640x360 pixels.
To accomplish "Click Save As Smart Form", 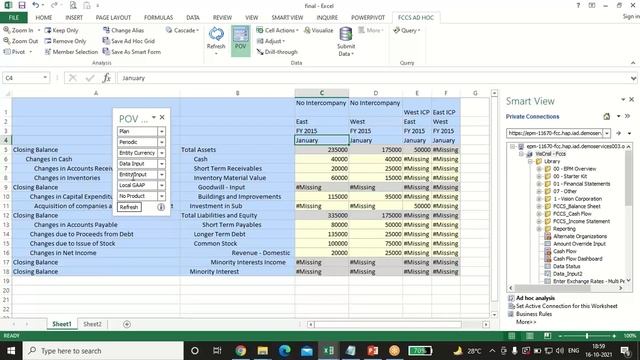I will click(x=131, y=52).
